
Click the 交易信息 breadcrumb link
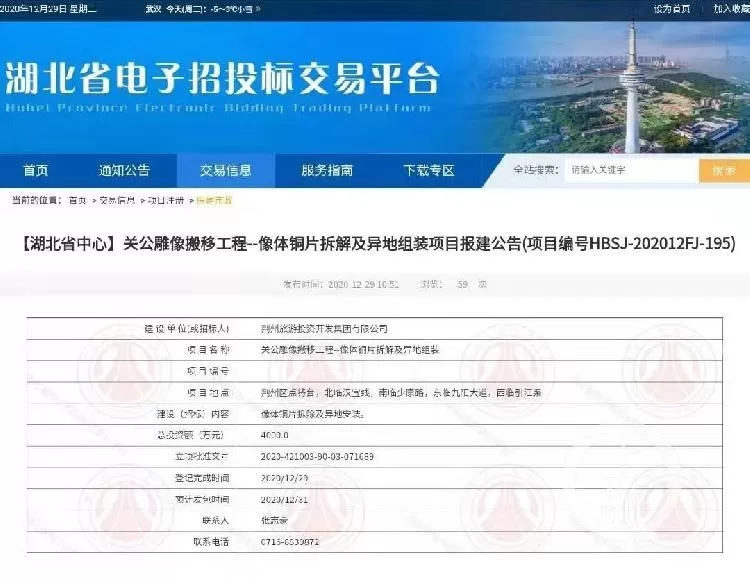click(117, 200)
